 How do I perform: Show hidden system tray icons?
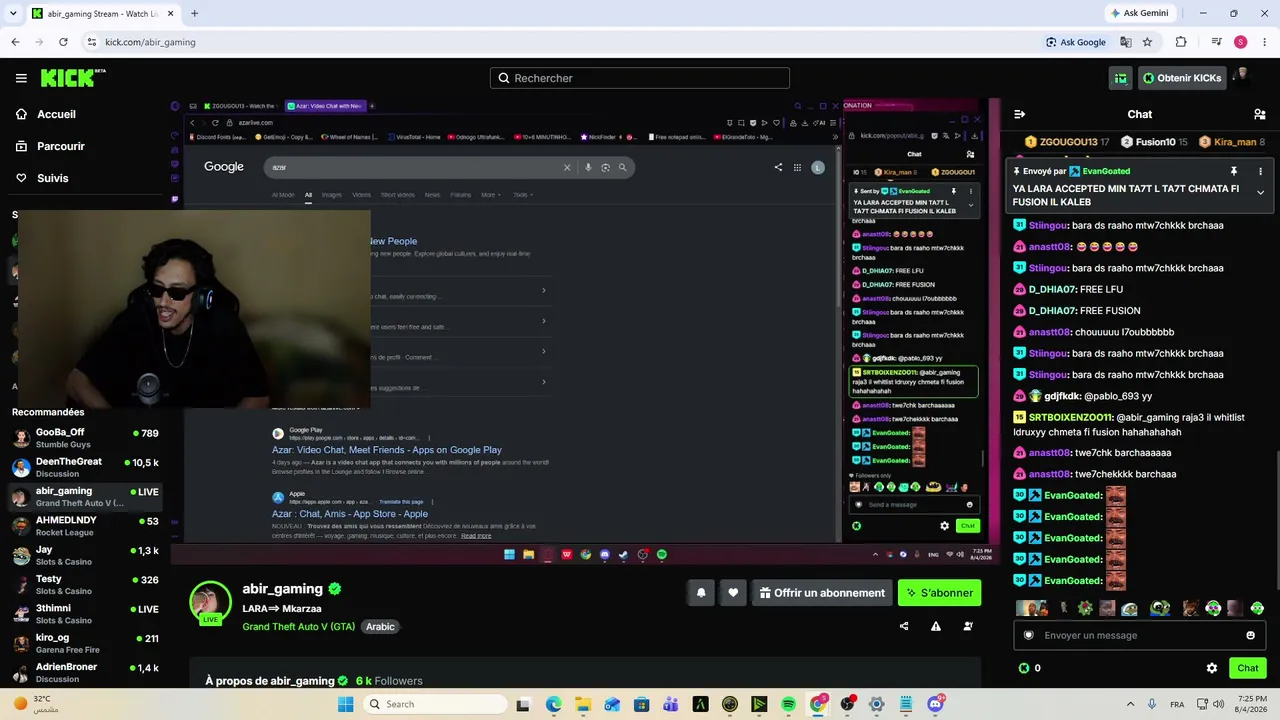coord(1130,704)
